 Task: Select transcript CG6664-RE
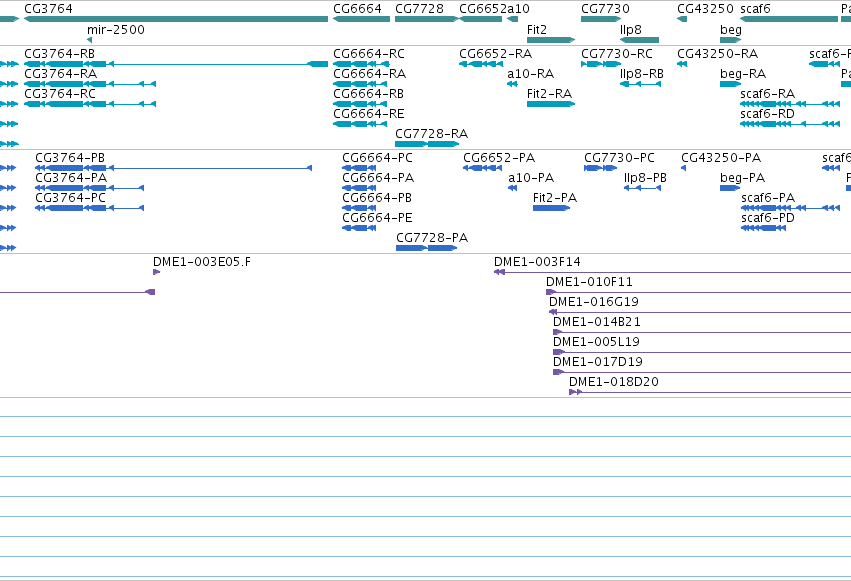coord(360,124)
